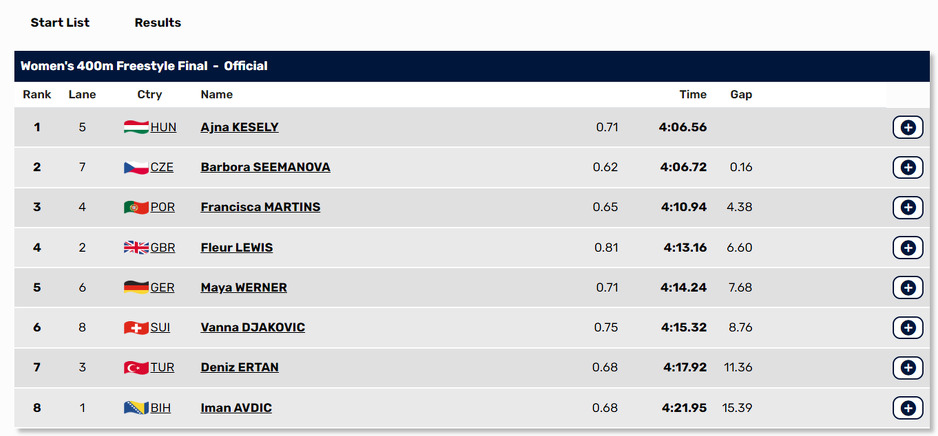Viewport: 938px width, 436px height.
Task: Click plus button on Fleur Lewis row
Action: tap(907, 247)
